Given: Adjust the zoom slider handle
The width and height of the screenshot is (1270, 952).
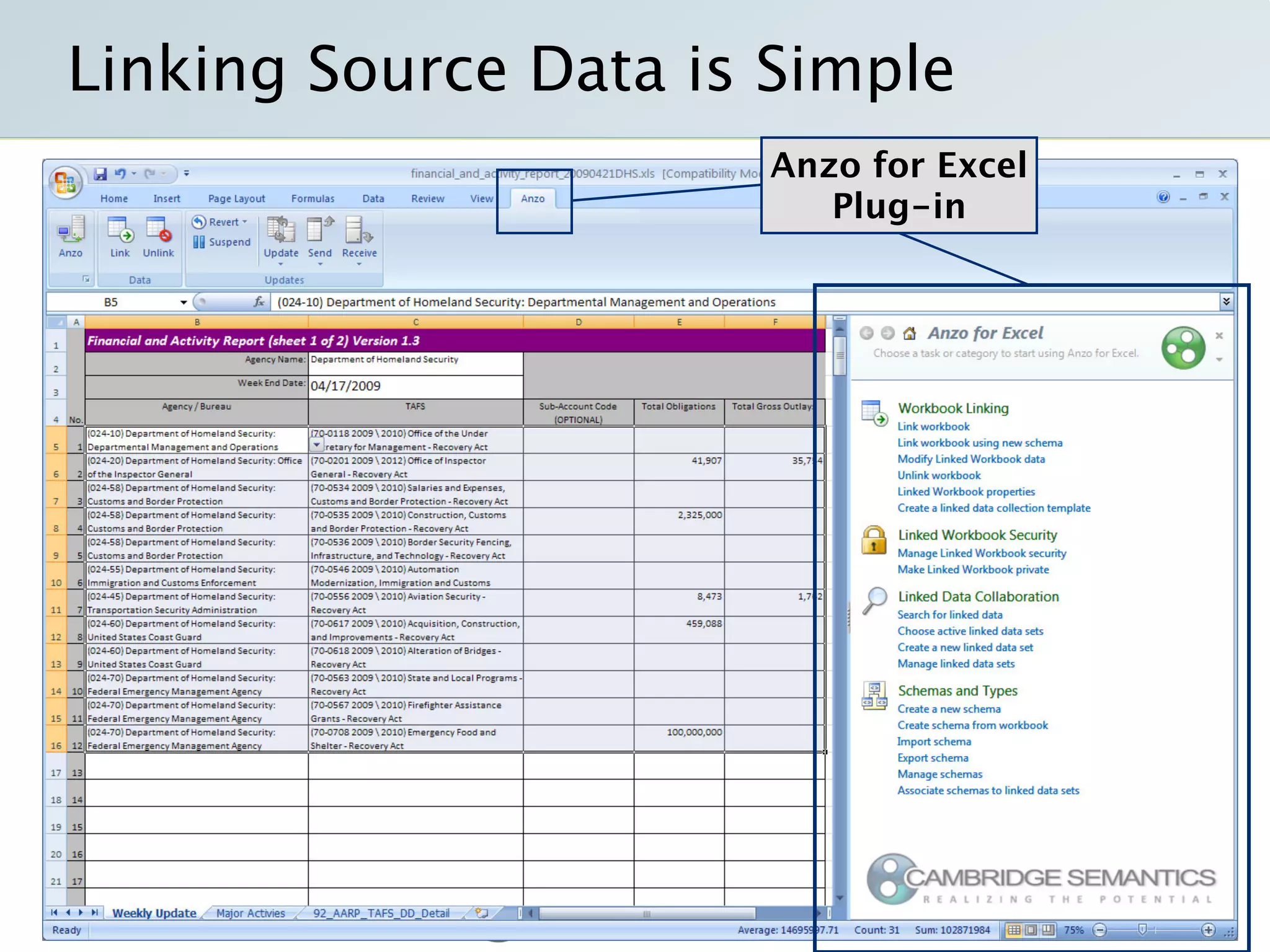Looking at the screenshot, I should 1142,930.
